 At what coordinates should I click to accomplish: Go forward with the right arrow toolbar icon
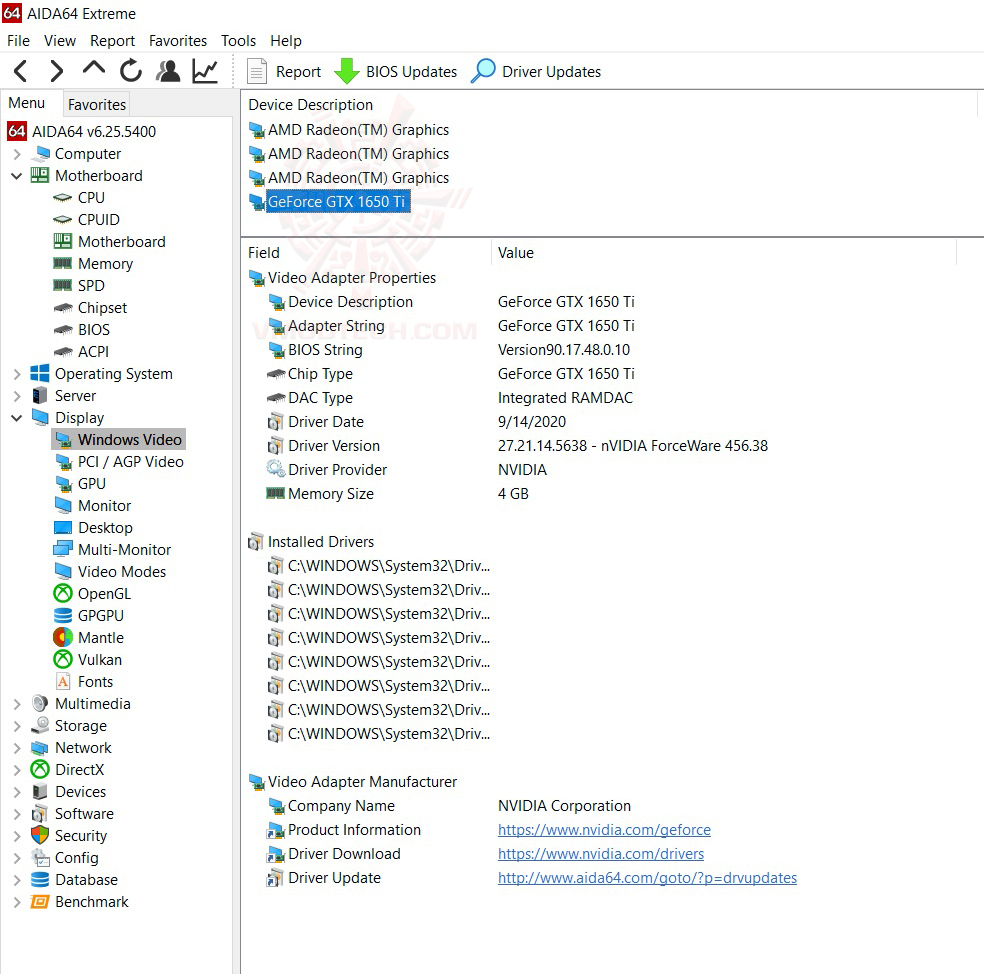[56, 71]
